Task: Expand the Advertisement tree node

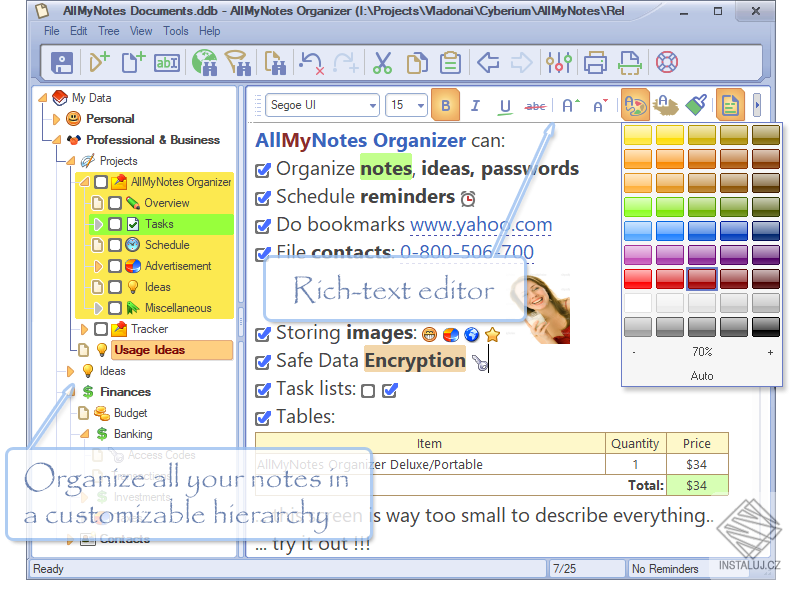Action: [x=98, y=266]
